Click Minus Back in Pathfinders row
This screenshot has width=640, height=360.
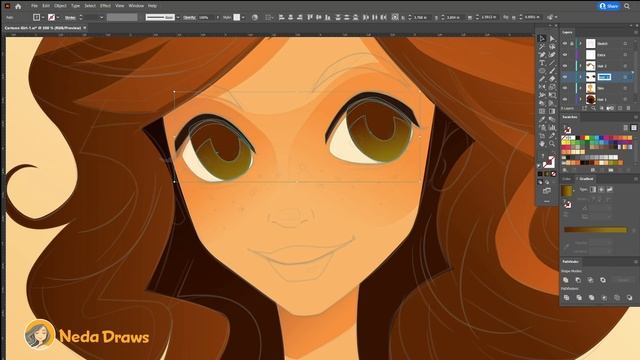[629, 298]
